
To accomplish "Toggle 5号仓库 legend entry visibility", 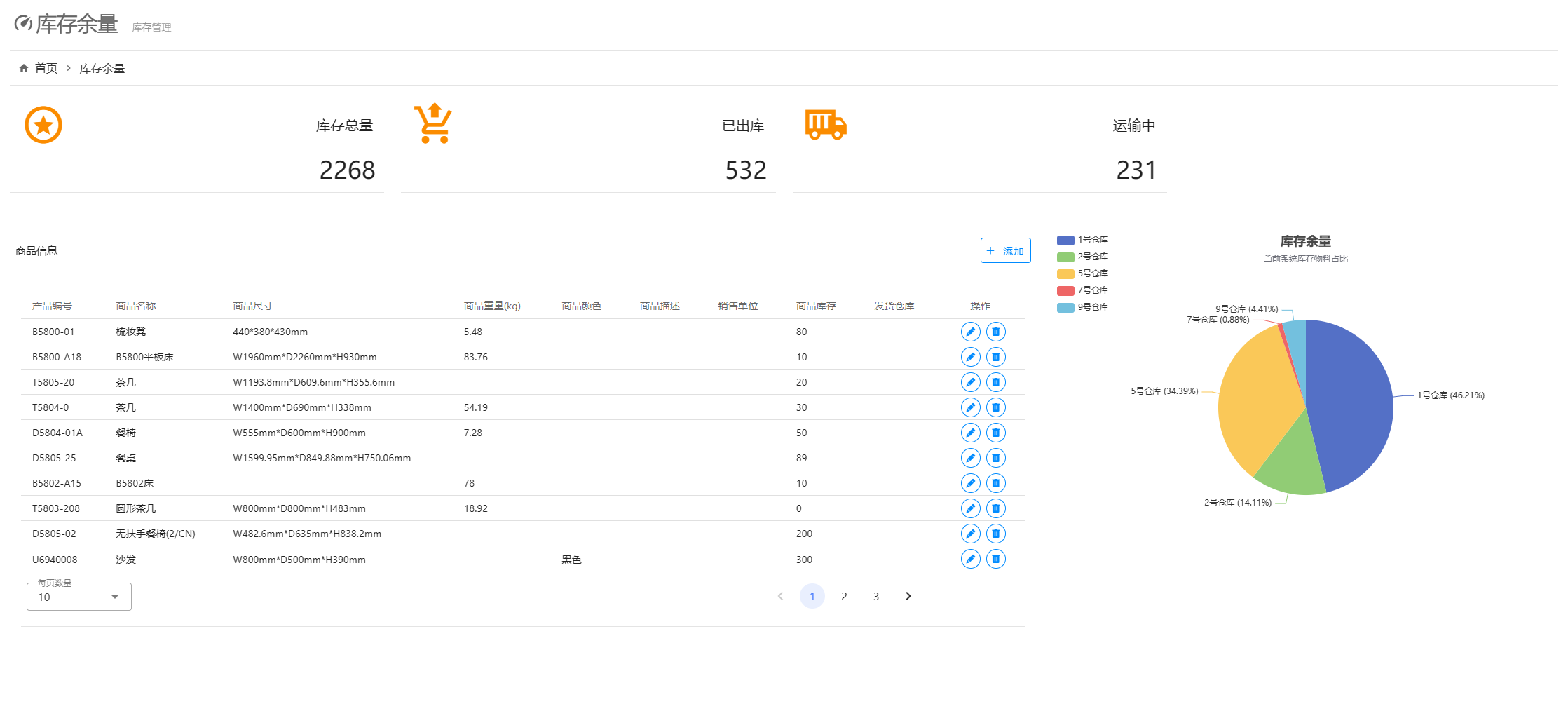I will click(1082, 273).
